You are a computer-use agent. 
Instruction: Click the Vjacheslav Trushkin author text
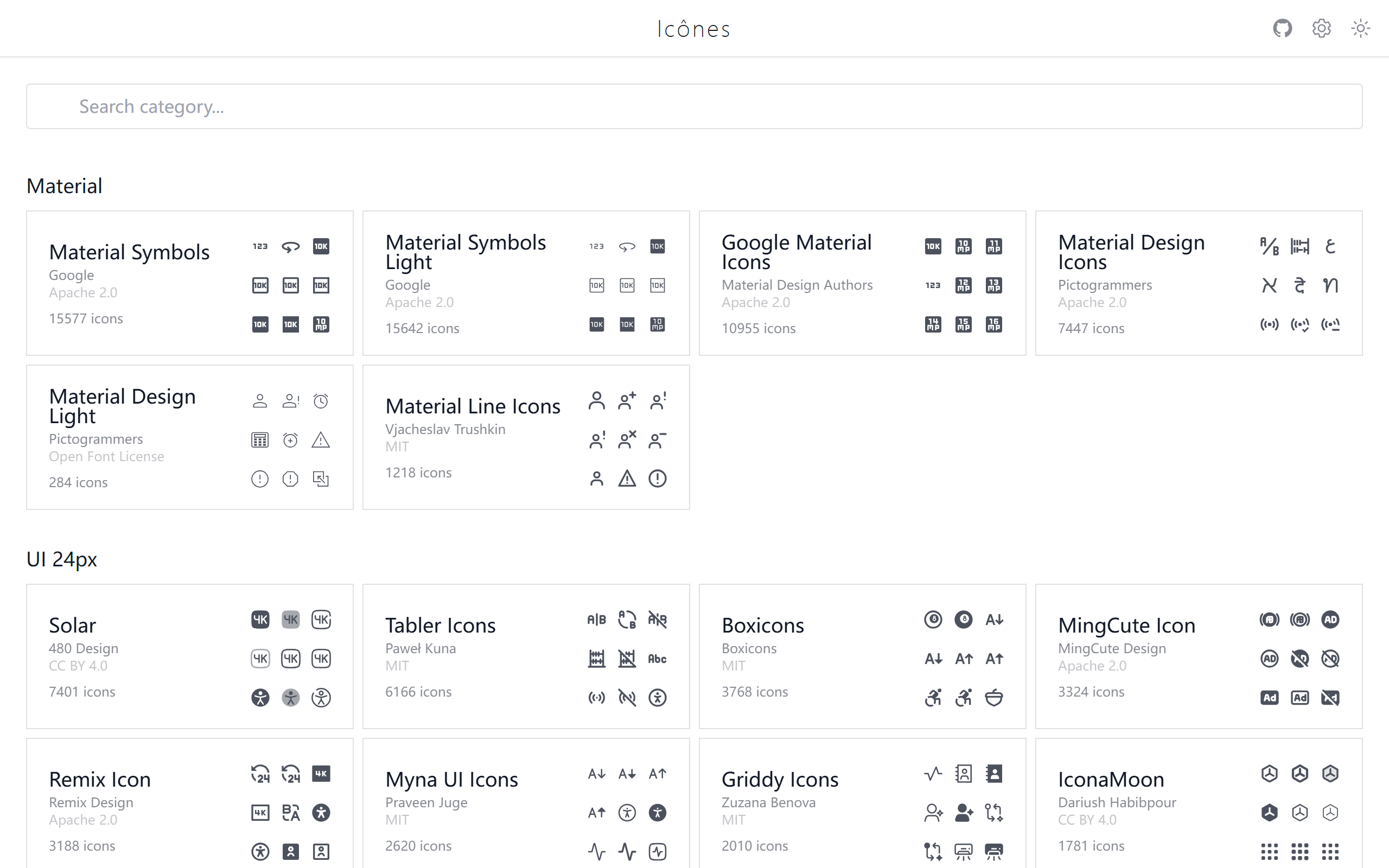(445, 429)
